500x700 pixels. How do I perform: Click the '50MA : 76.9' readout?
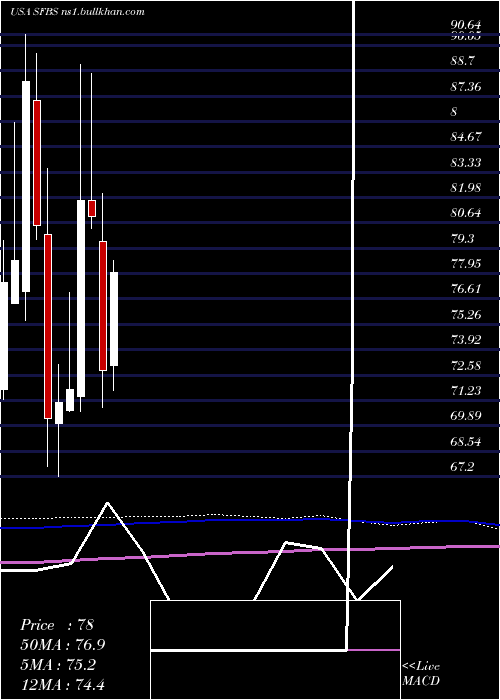tap(62, 645)
